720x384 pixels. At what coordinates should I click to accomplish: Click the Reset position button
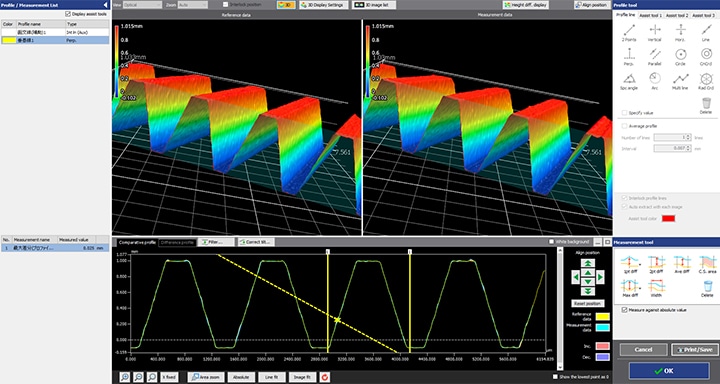(x=588, y=304)
